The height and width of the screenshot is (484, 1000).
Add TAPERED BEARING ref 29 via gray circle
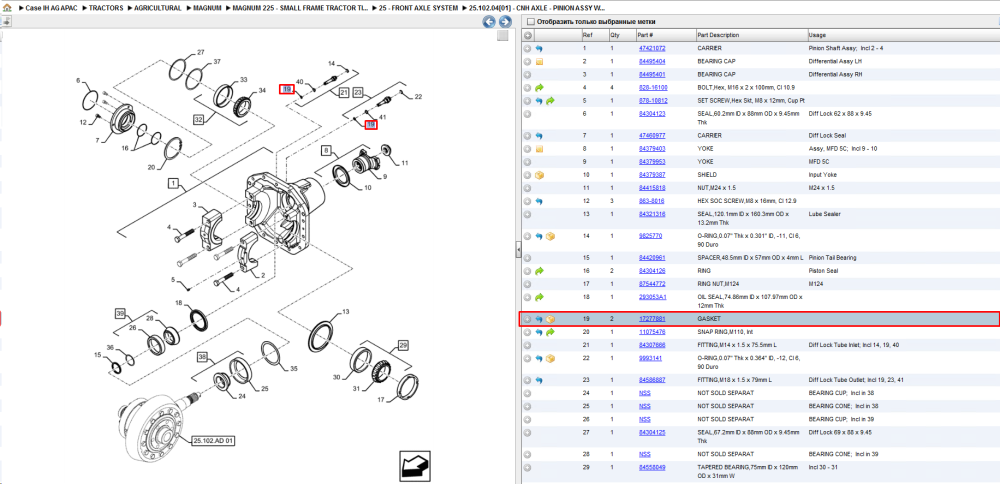tap(527, 467)
